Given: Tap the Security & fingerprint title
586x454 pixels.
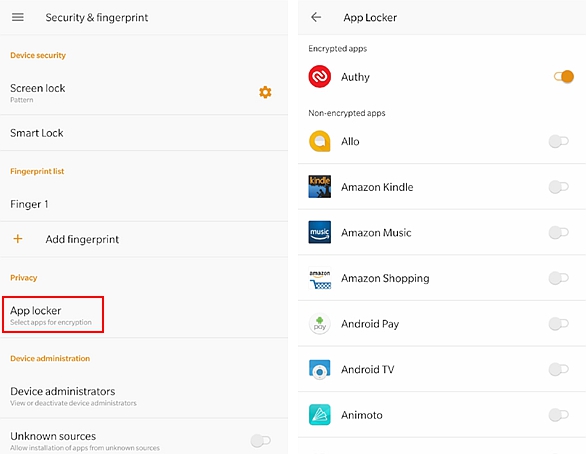Looking at the screenshot, I should 97,18.
